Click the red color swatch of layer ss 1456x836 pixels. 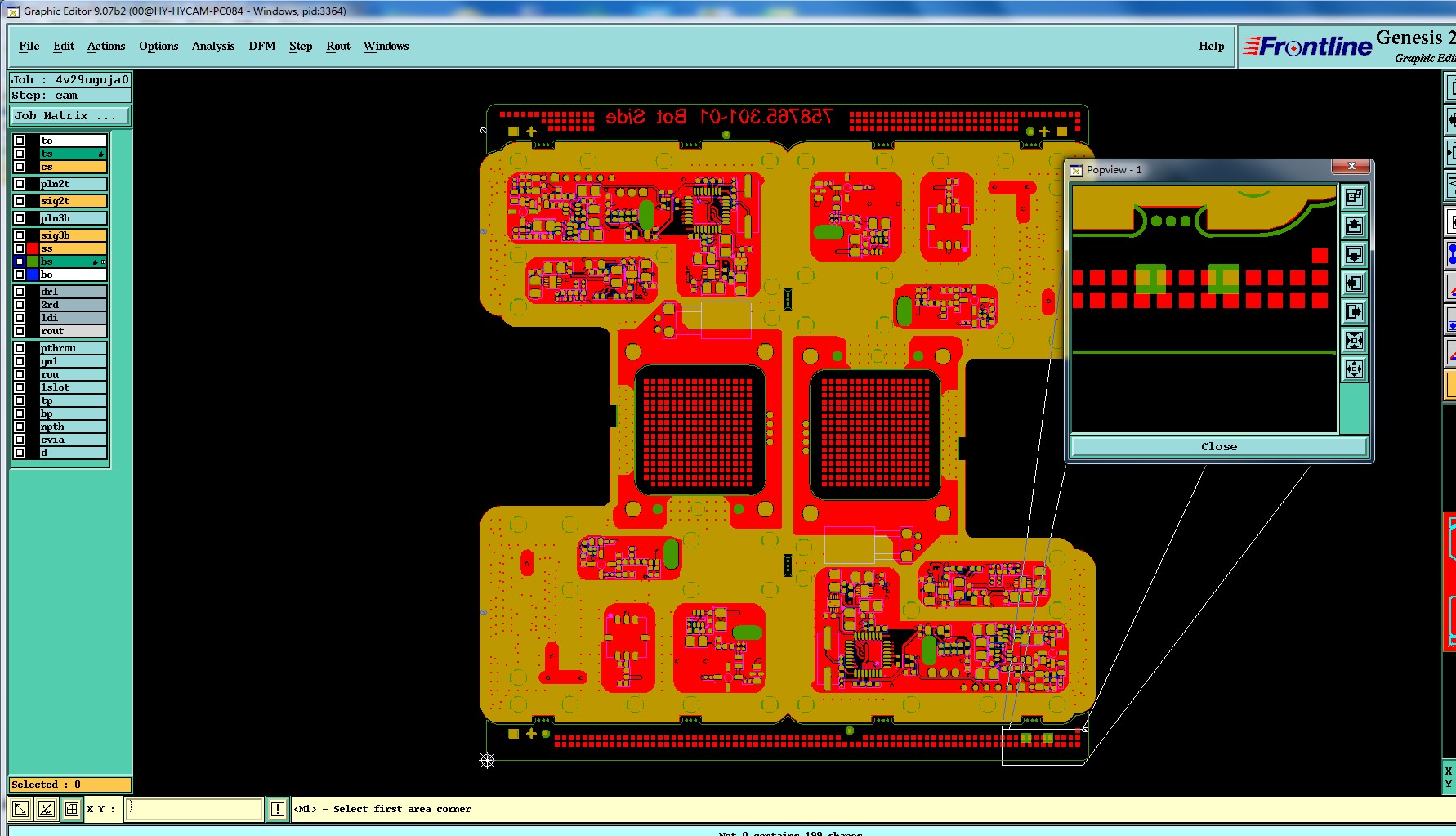pos(33,248)
